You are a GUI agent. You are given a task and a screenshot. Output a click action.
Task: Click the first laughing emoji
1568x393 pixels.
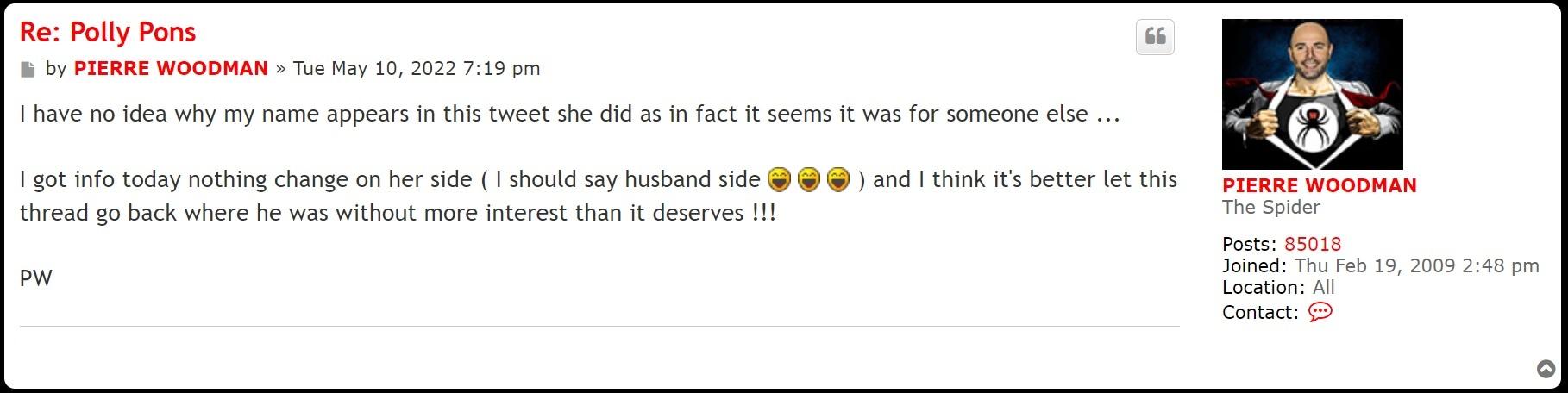(779, 179)
